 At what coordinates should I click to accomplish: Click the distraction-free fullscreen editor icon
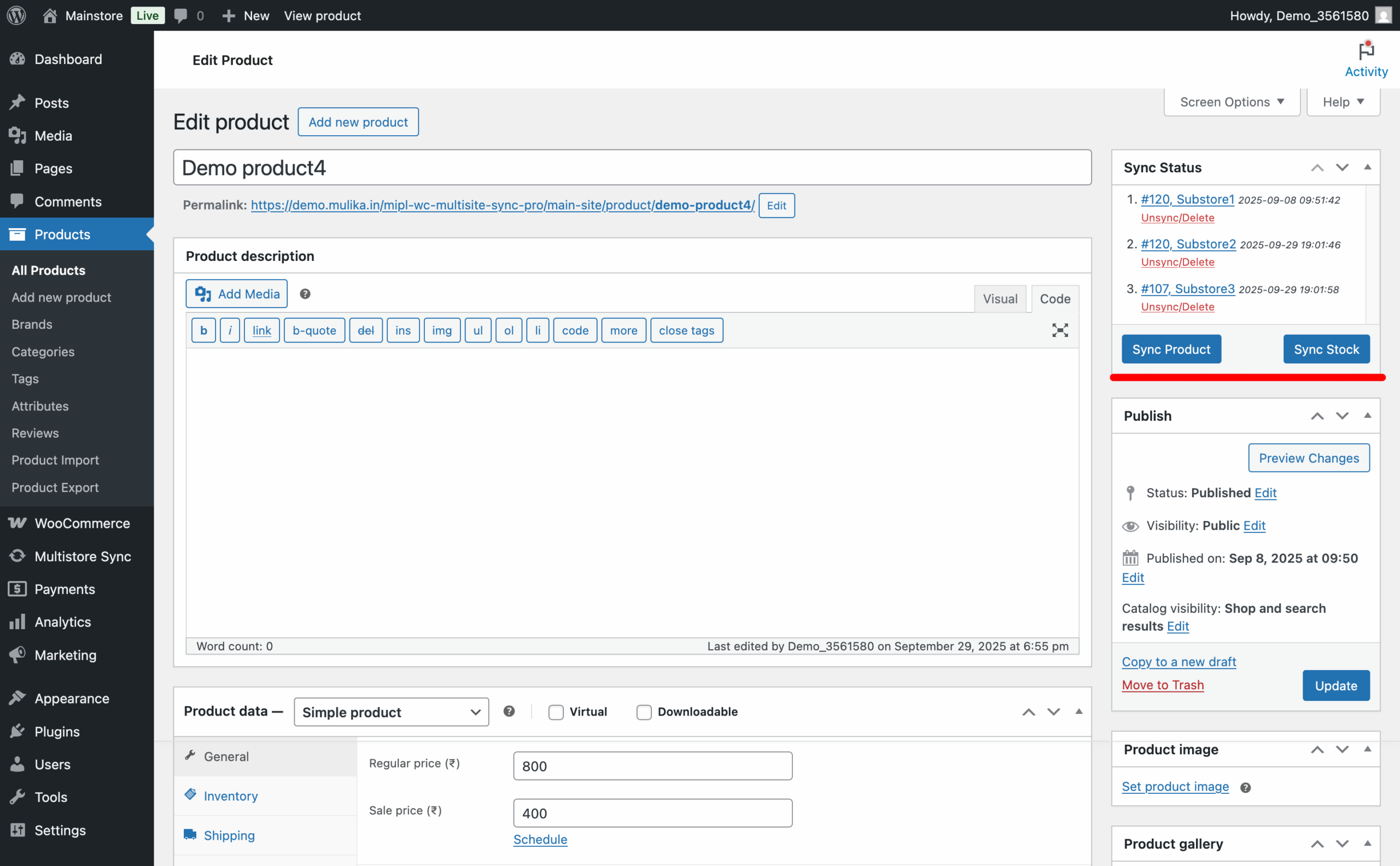1059,330
